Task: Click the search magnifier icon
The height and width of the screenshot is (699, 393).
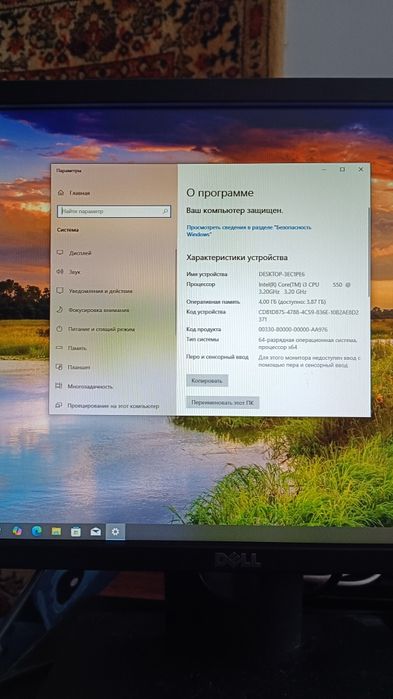Action: (165, 211)
